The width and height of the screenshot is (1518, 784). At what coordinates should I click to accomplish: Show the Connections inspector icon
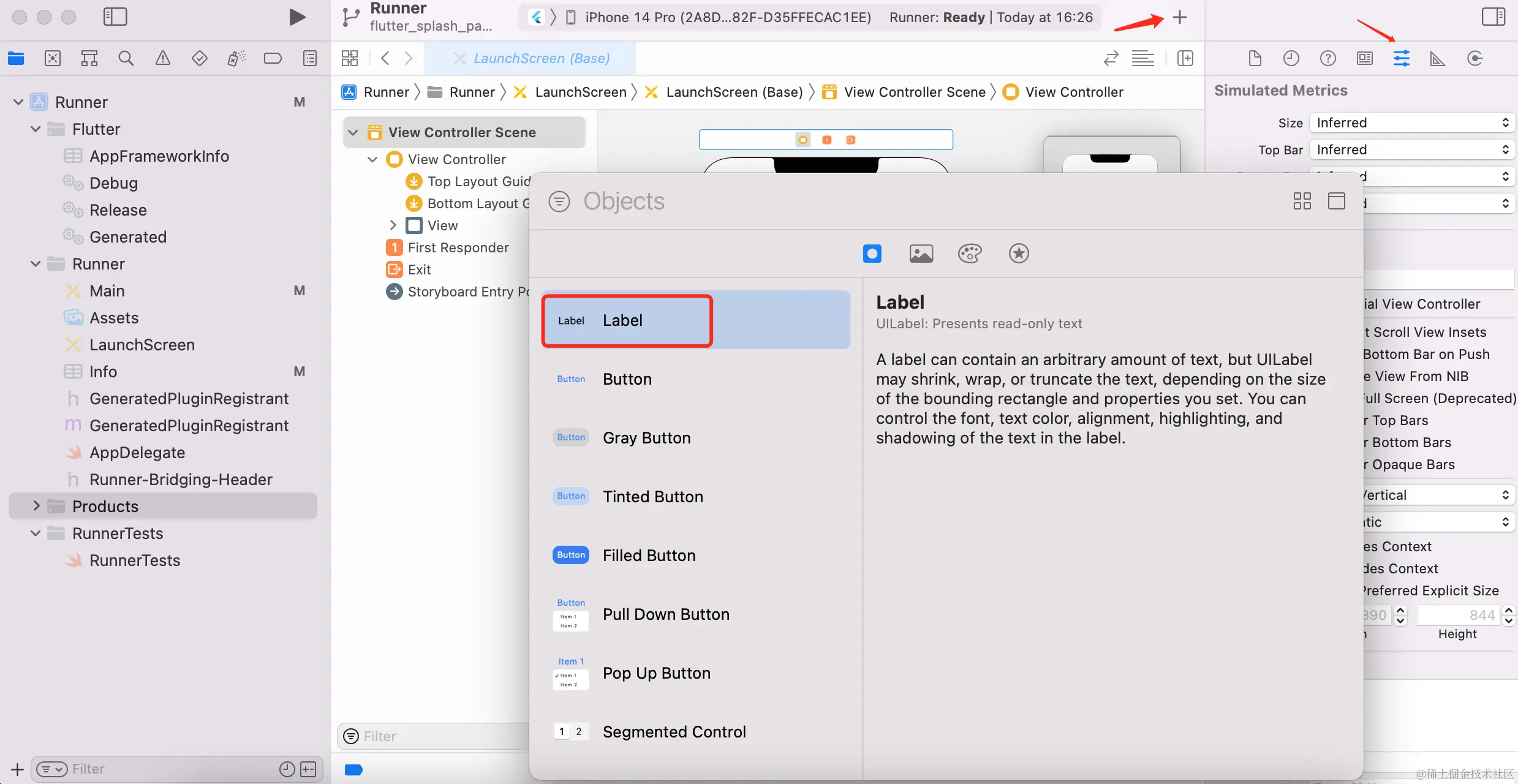(1475, 58)
